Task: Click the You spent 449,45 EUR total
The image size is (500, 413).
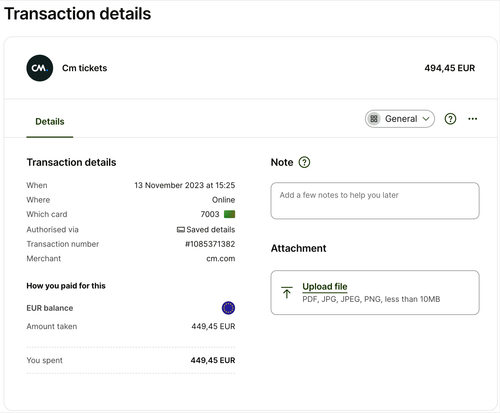Action: (213, 360)
